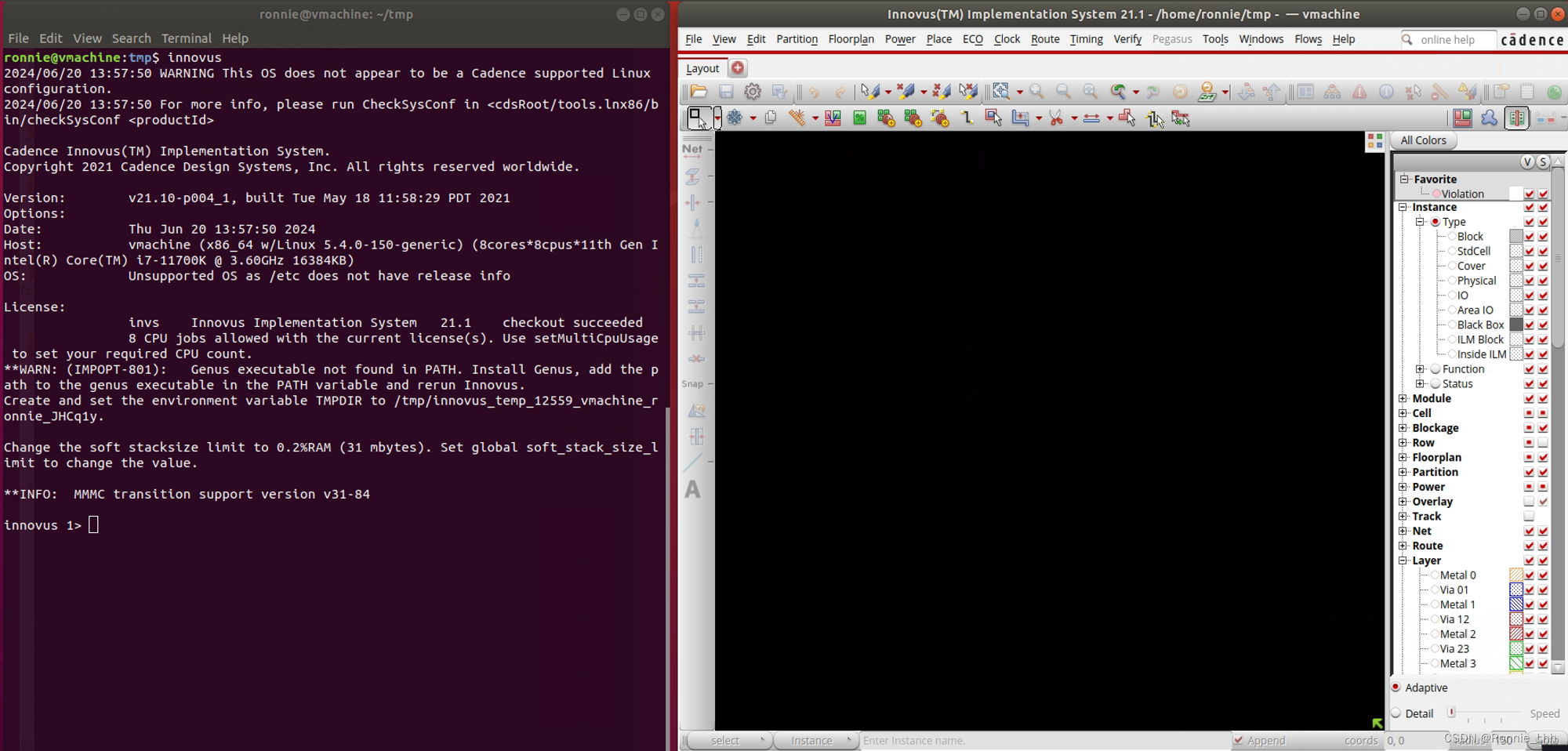Switch to the Layout tab
This screenshot has height=751, width=1568.
702,68
